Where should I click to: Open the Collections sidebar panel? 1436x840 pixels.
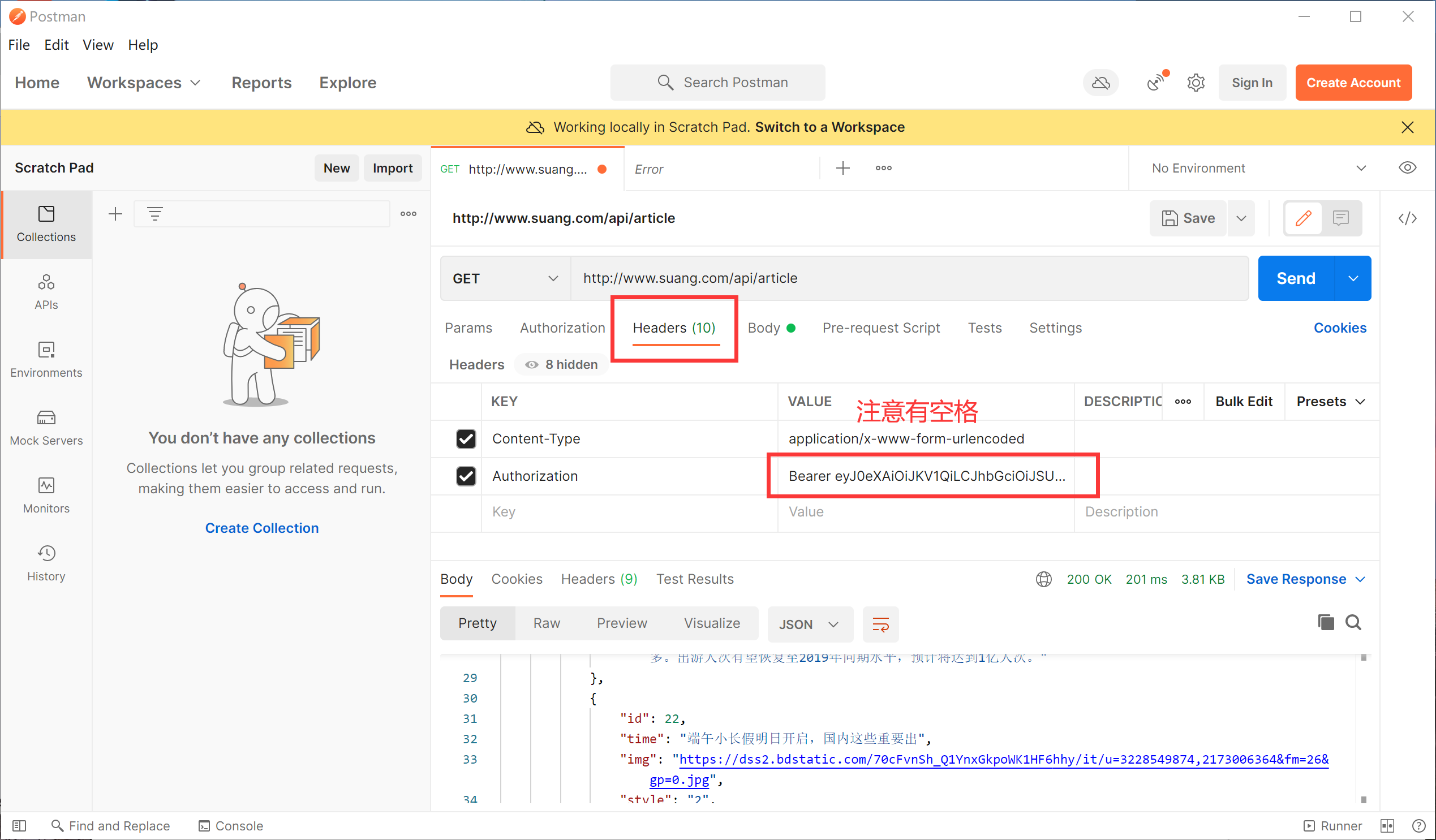pyautogui.click(x=46, y=225)
